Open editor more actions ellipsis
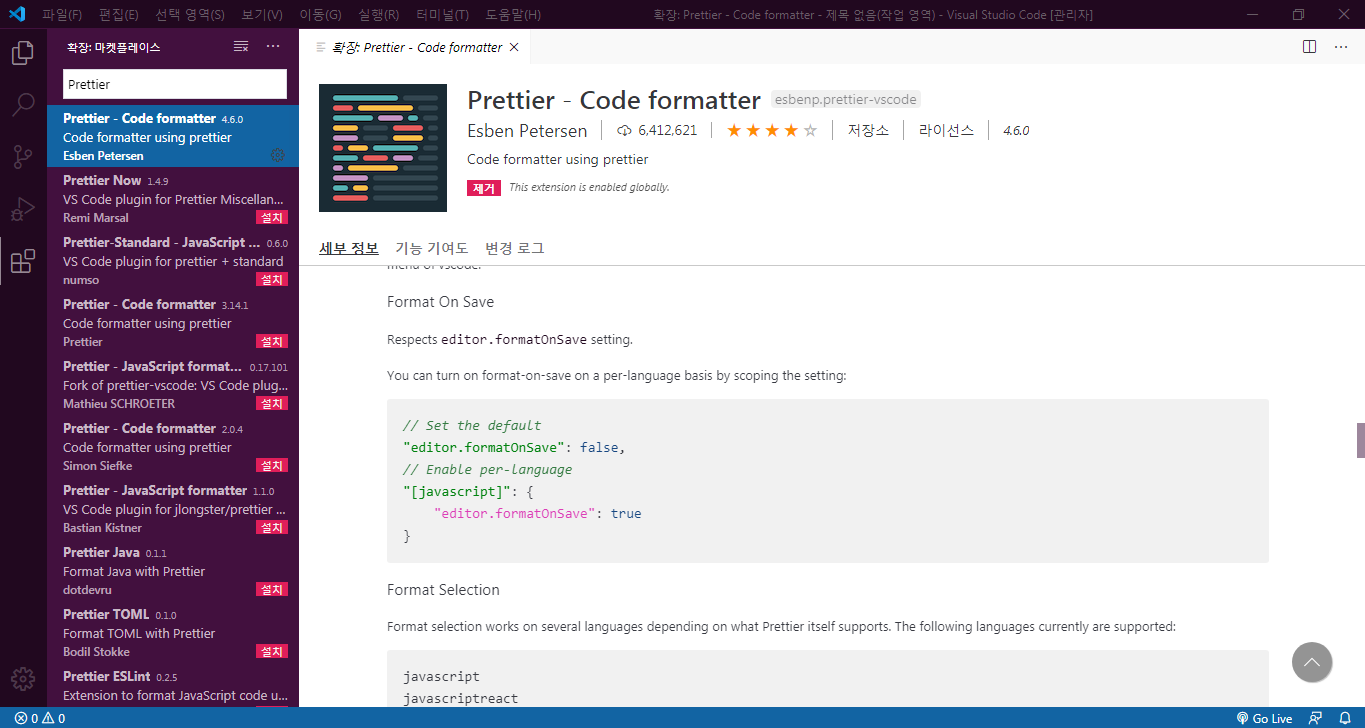The image size is (1365, 728). pos(1341,47)
